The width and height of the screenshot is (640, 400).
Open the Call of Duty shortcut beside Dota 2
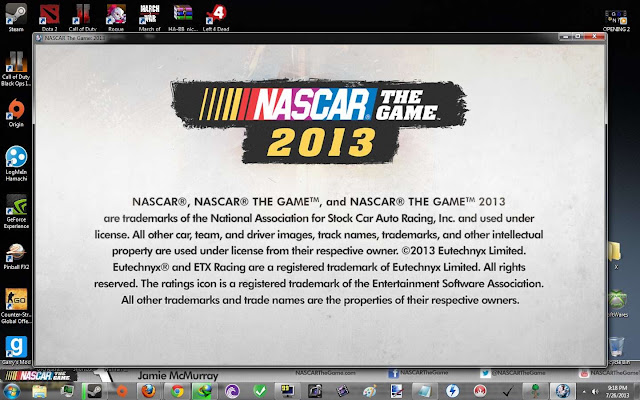click(x=83, y=17)
